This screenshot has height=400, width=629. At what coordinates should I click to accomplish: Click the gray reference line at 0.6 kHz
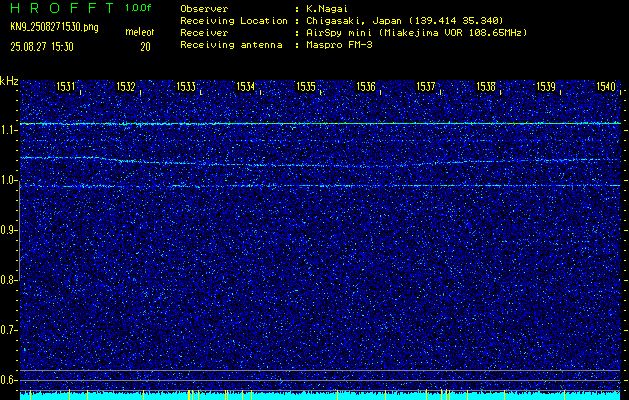(320, 380)
